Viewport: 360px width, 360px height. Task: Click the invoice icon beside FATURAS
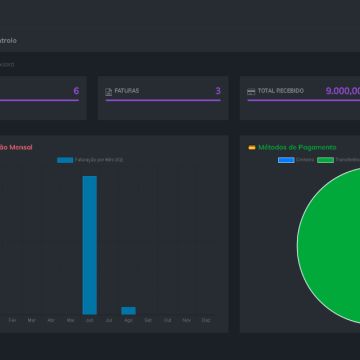coord(109,92)
